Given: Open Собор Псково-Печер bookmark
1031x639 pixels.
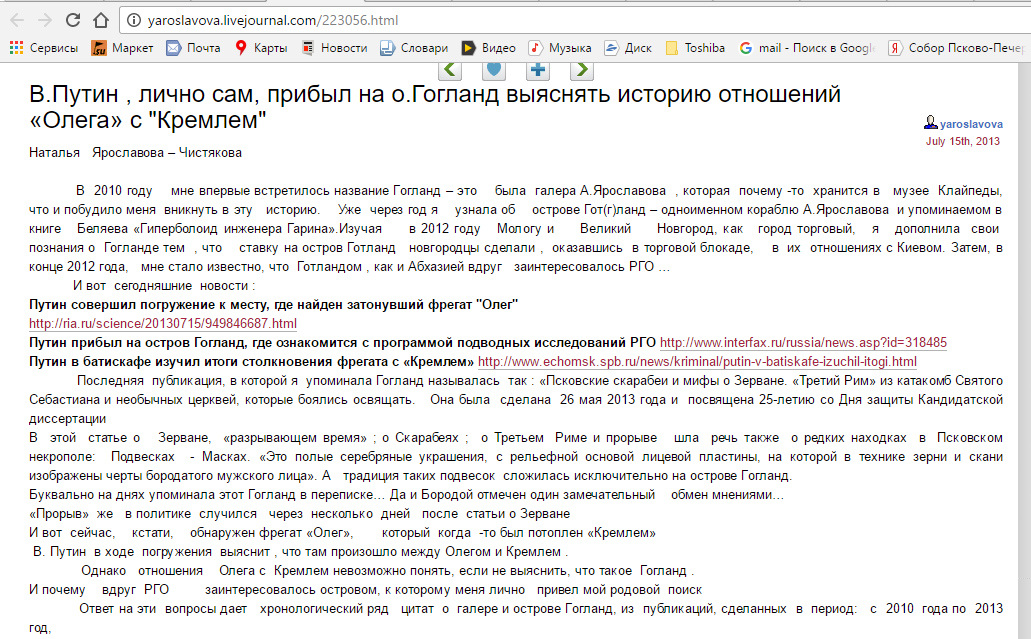Looking at the screenshot, I should pos(957,48).
